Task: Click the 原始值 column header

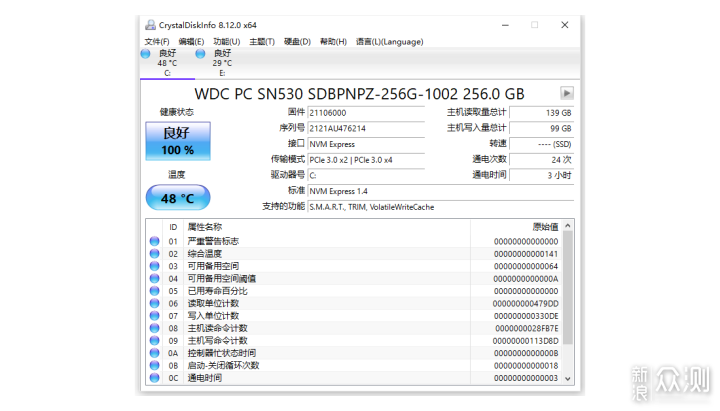Action: (516, 227)
